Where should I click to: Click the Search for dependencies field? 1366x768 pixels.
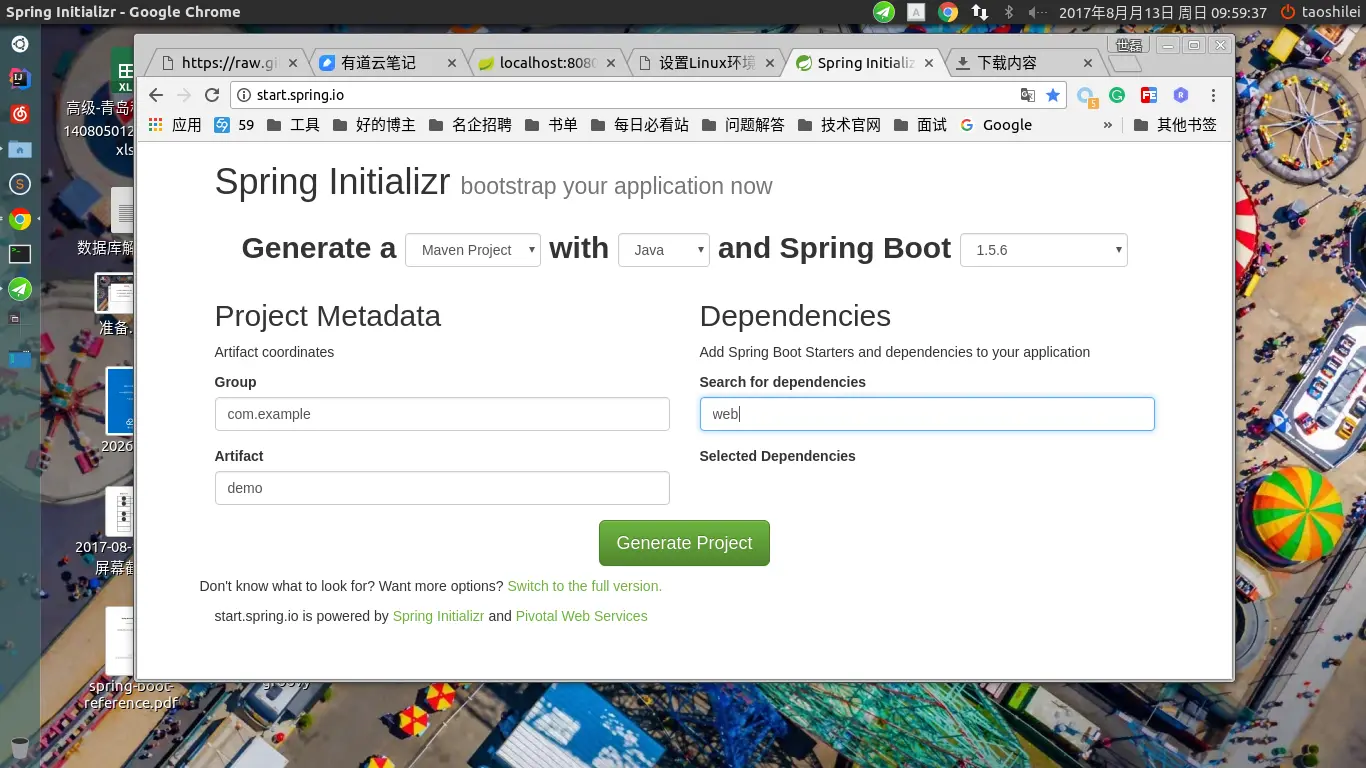(927, 414)
